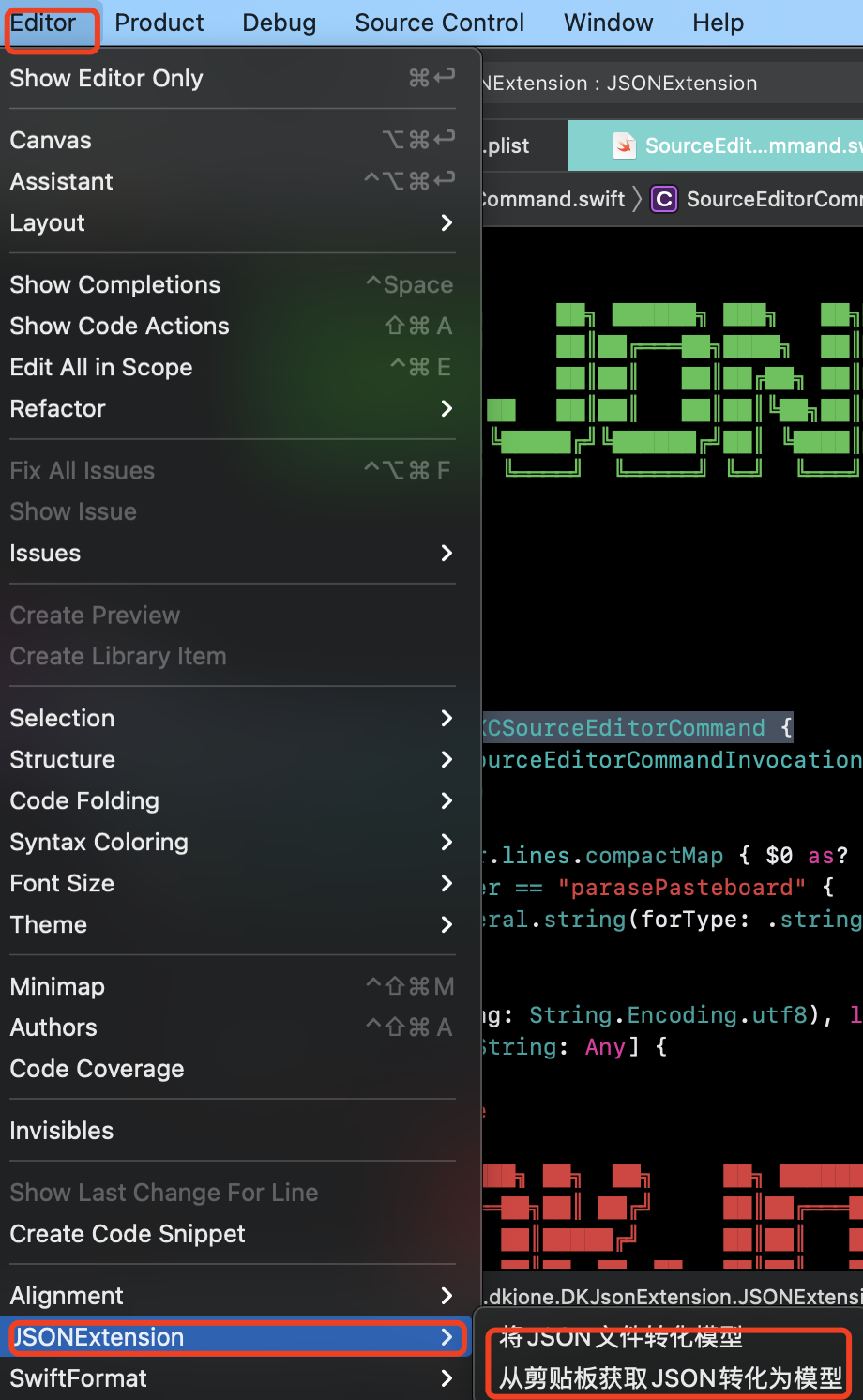Select the Canvas menu entry
The height and width of the screenshot is (1400, 863).
click(x=233, y=140)
